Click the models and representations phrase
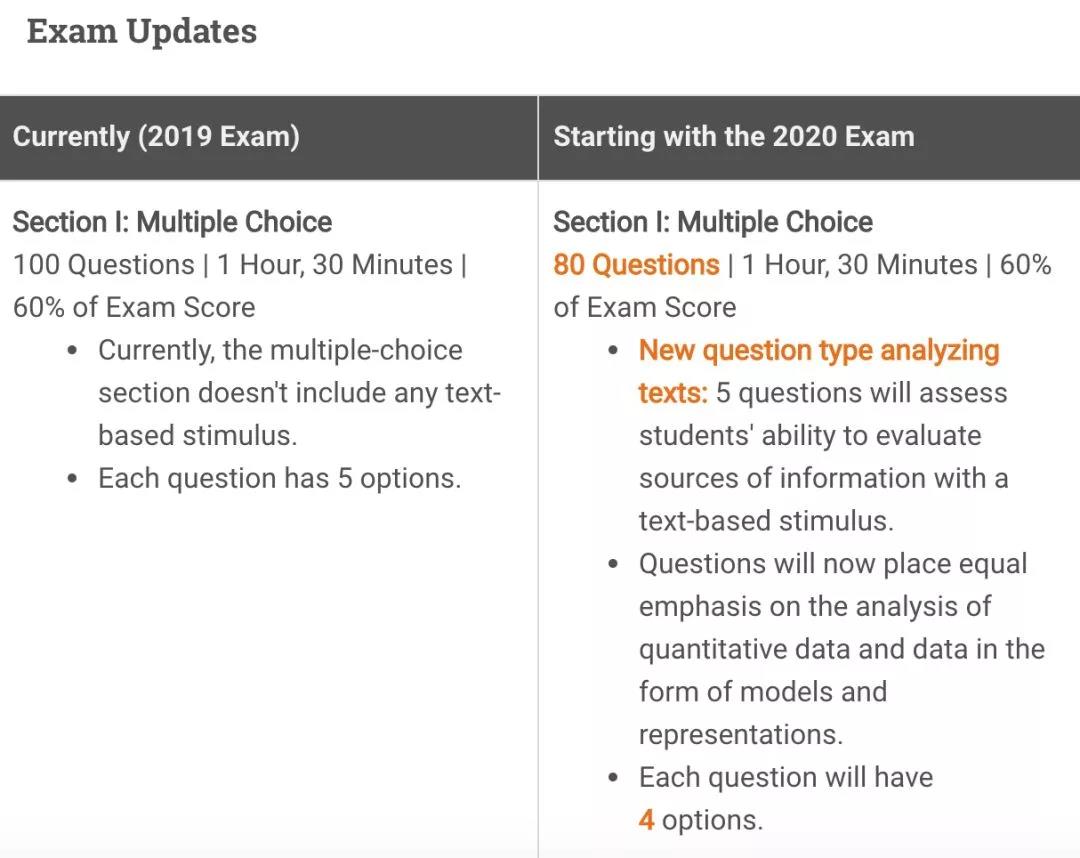The width and height of the screenshot is (1080, 858). (793, 713)
